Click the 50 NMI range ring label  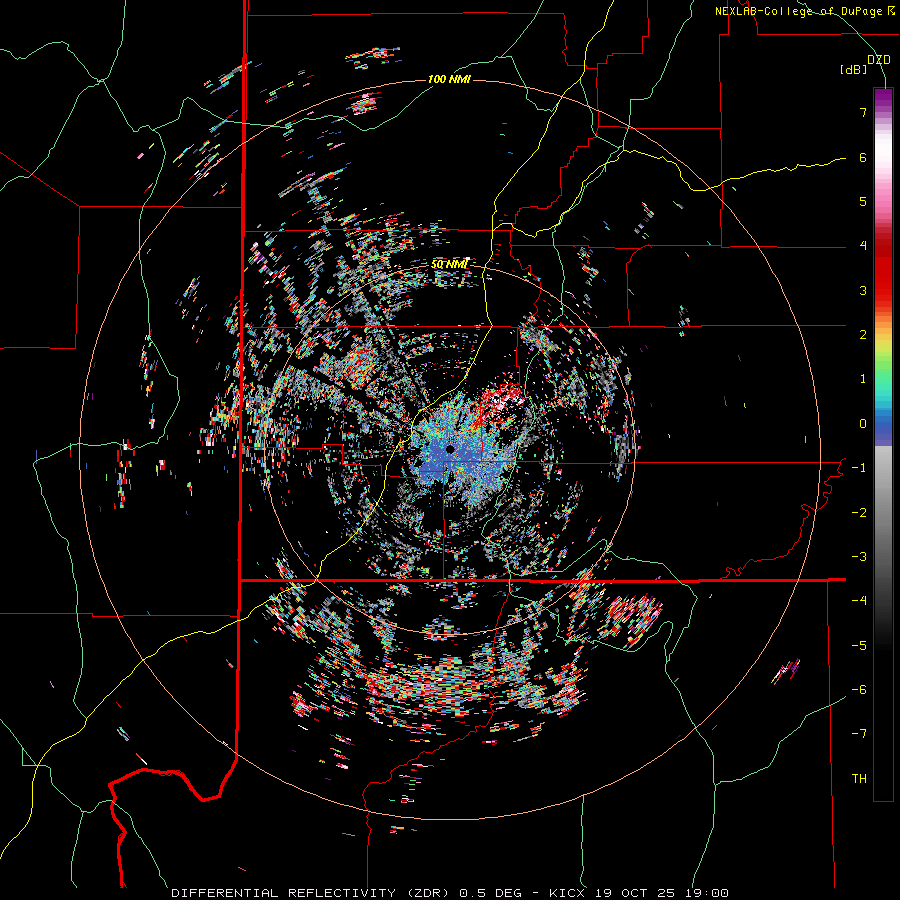click(449, 265)
